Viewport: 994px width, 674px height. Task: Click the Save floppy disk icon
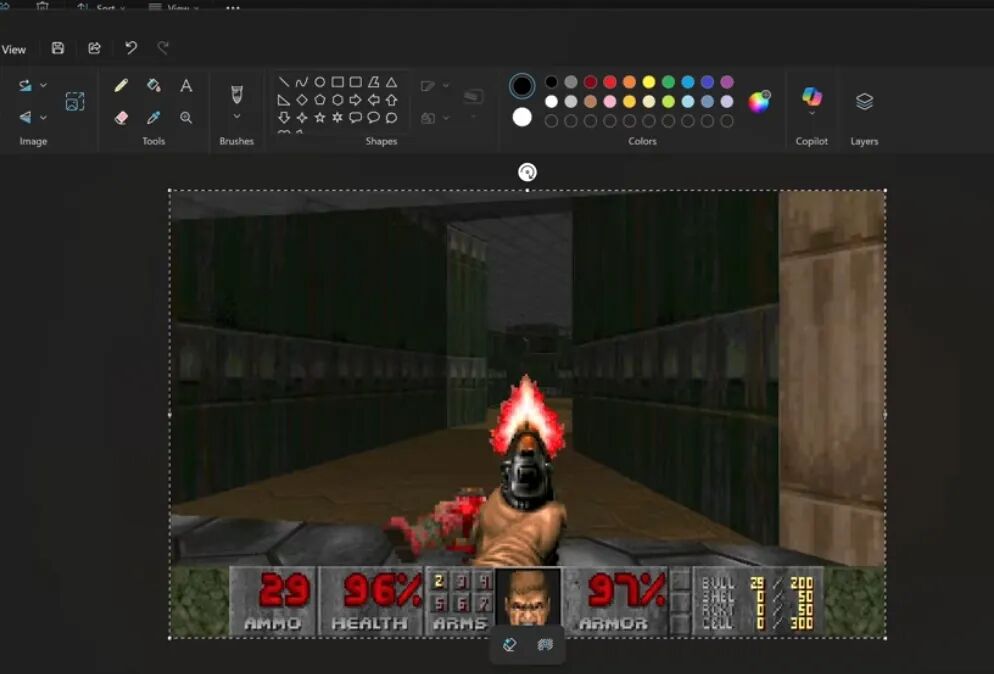click(58, 48)
